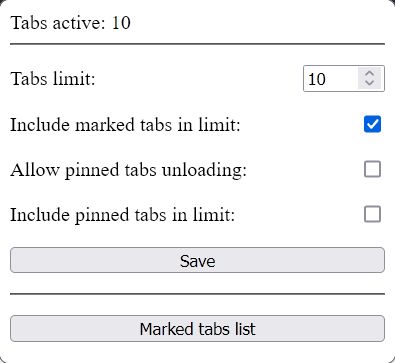Click the gray spinner area of Tabs limit
Image resolution: width=395 pixels, height=363 pixels.
pos(369,79)
